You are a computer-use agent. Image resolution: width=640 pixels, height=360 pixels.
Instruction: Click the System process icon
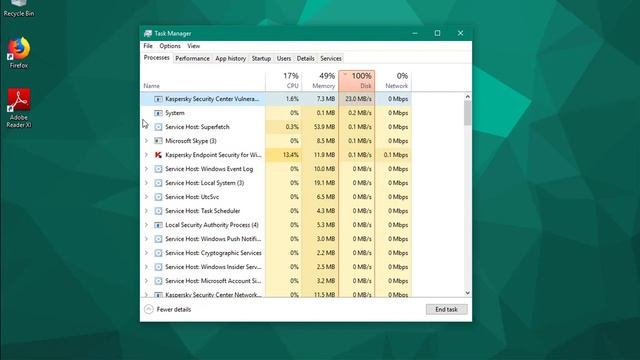pos(158,113)
